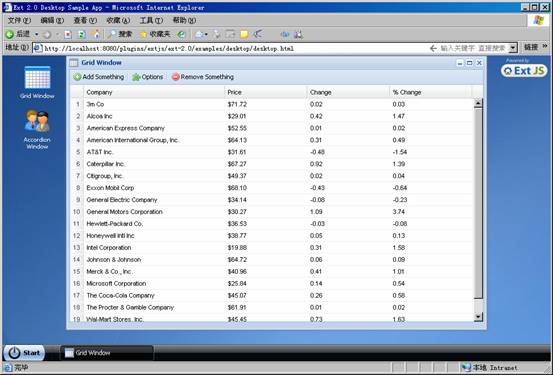Select the Alcoa Inc row
Screen dimensions: 553x375
[272, 116]
